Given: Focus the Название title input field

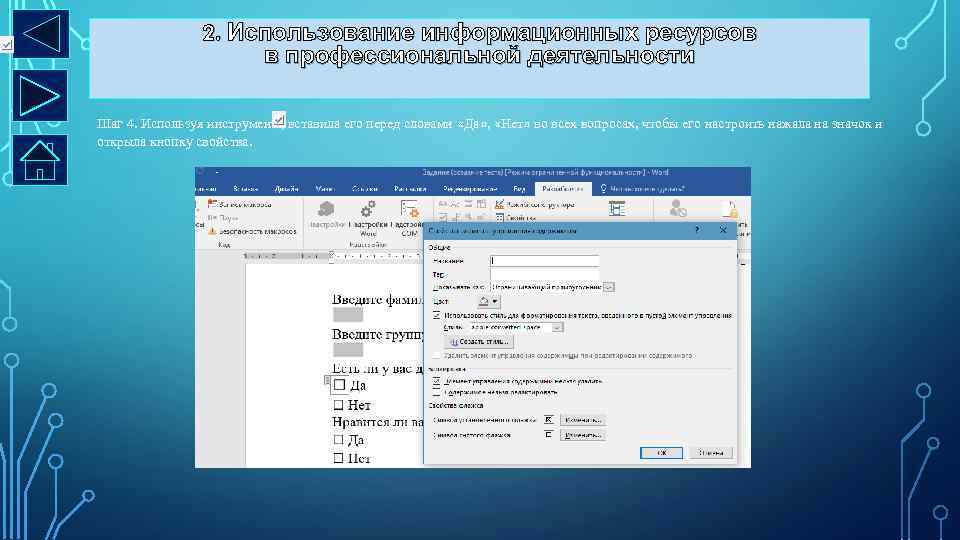Looking at the screenshot, I should tap(544, 261).
